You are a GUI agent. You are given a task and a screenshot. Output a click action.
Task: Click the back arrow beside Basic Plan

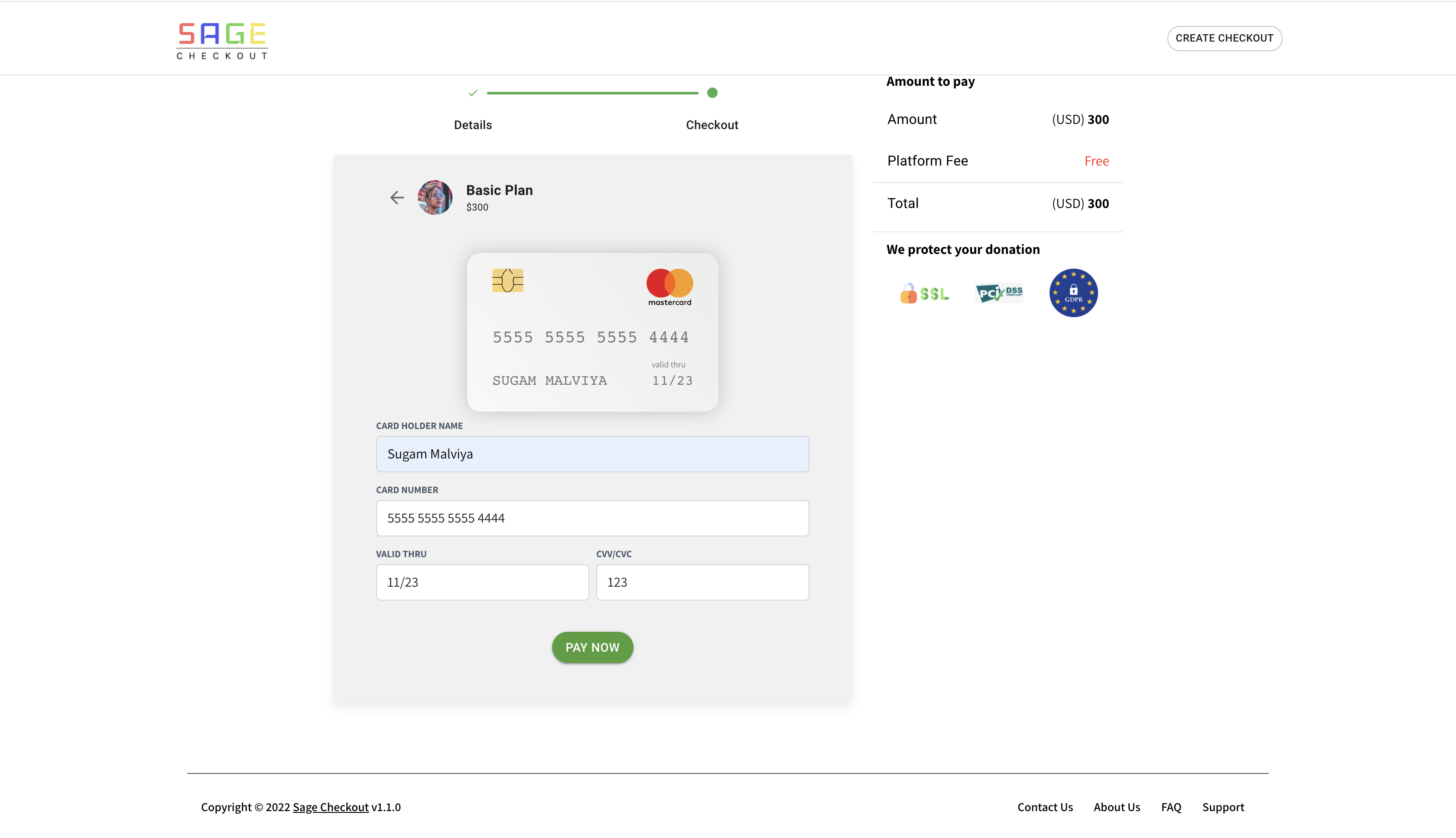(x=396, y=198)
